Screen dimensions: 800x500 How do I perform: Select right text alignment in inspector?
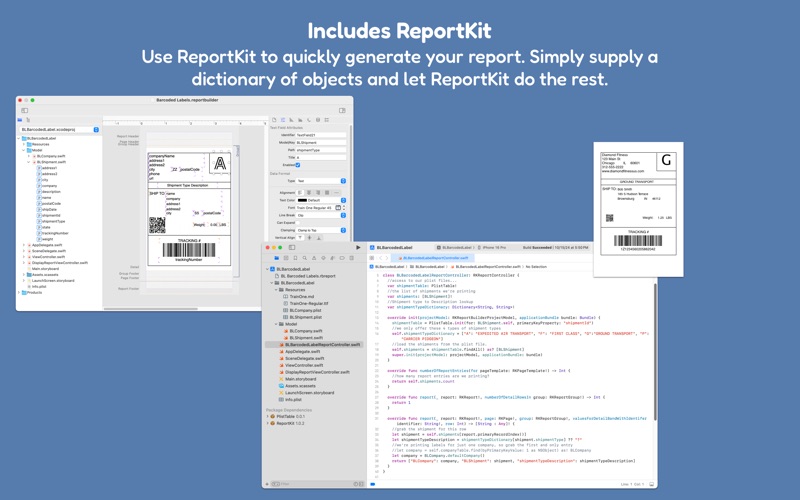point(318,193)
